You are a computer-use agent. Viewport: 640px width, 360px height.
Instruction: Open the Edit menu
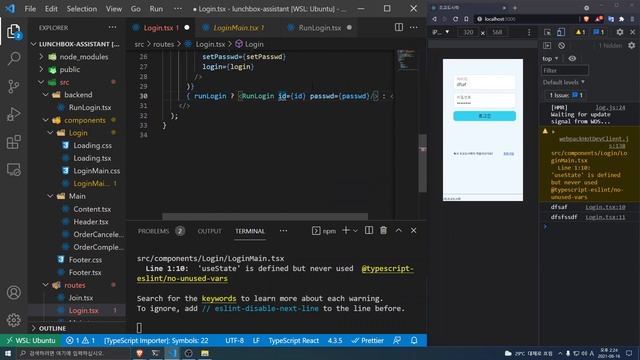[51, 9]
